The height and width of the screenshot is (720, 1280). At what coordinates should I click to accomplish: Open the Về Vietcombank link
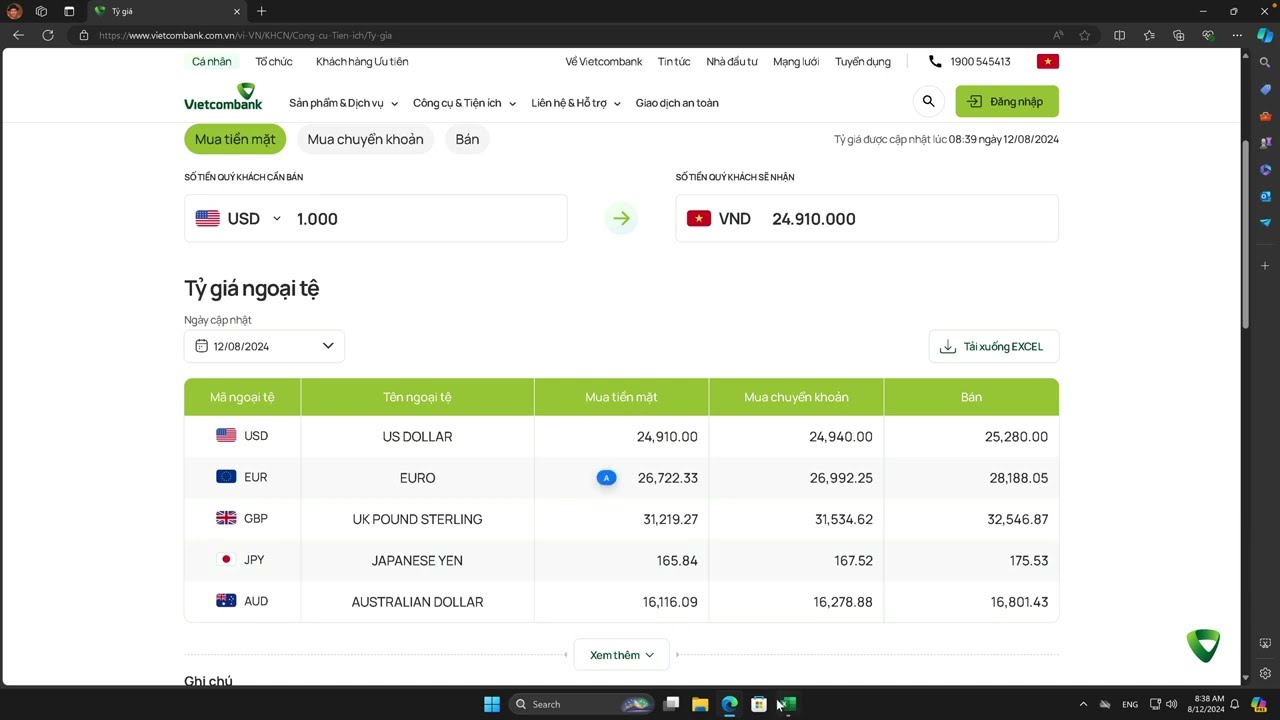click(x=604, y=61)
